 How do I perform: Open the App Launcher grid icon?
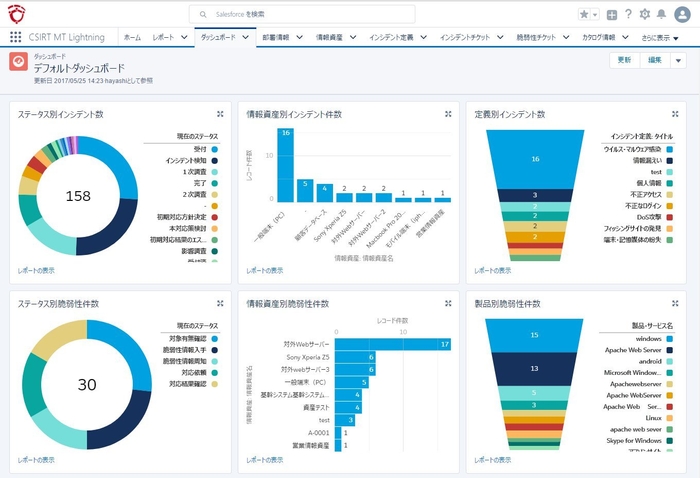15,37
